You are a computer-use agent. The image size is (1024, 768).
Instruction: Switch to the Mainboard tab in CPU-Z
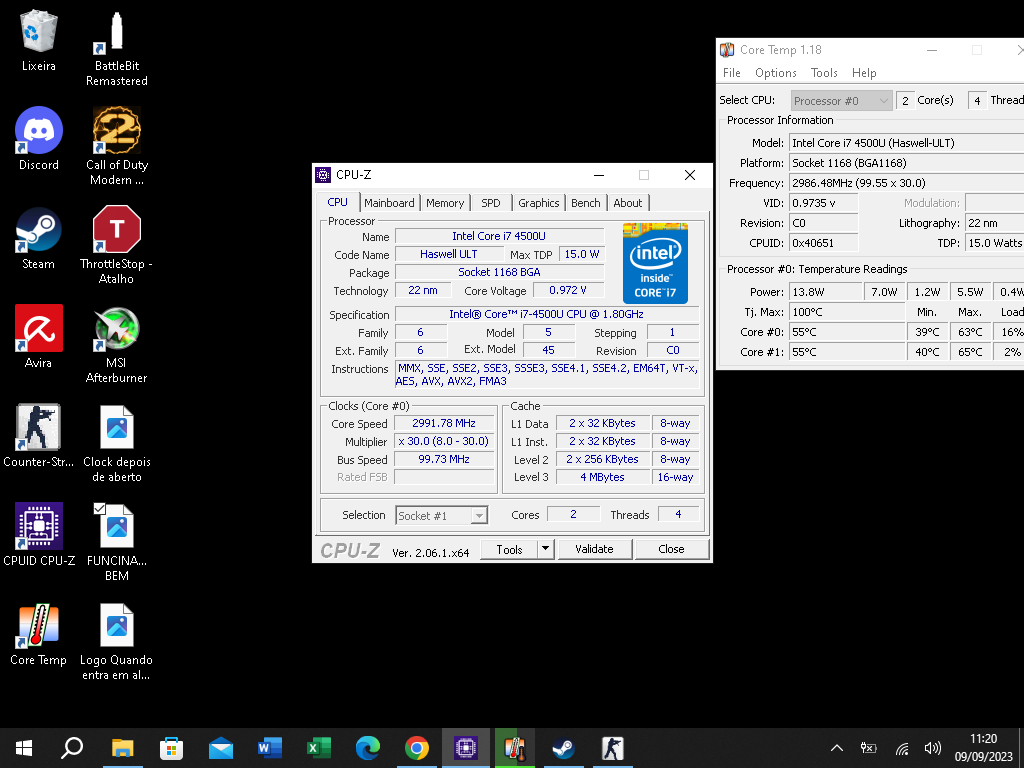[389, 203]
